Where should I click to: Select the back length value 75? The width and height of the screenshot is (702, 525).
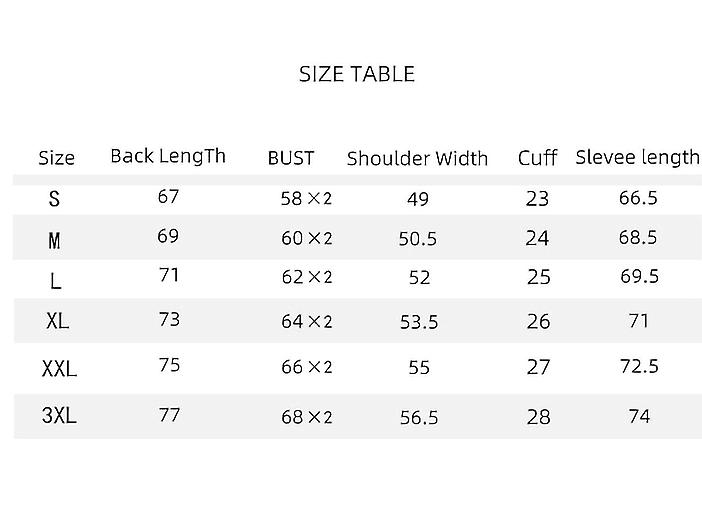(x=169, y=365)
